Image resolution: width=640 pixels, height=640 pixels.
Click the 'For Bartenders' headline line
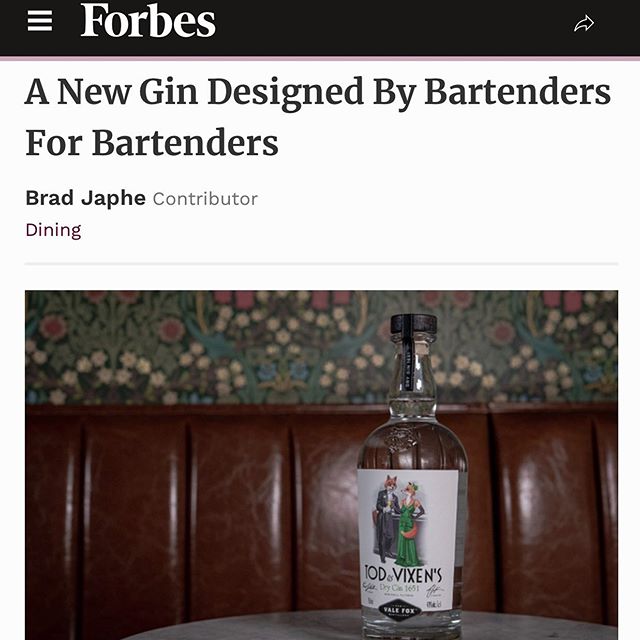click(x=152, y=143)
